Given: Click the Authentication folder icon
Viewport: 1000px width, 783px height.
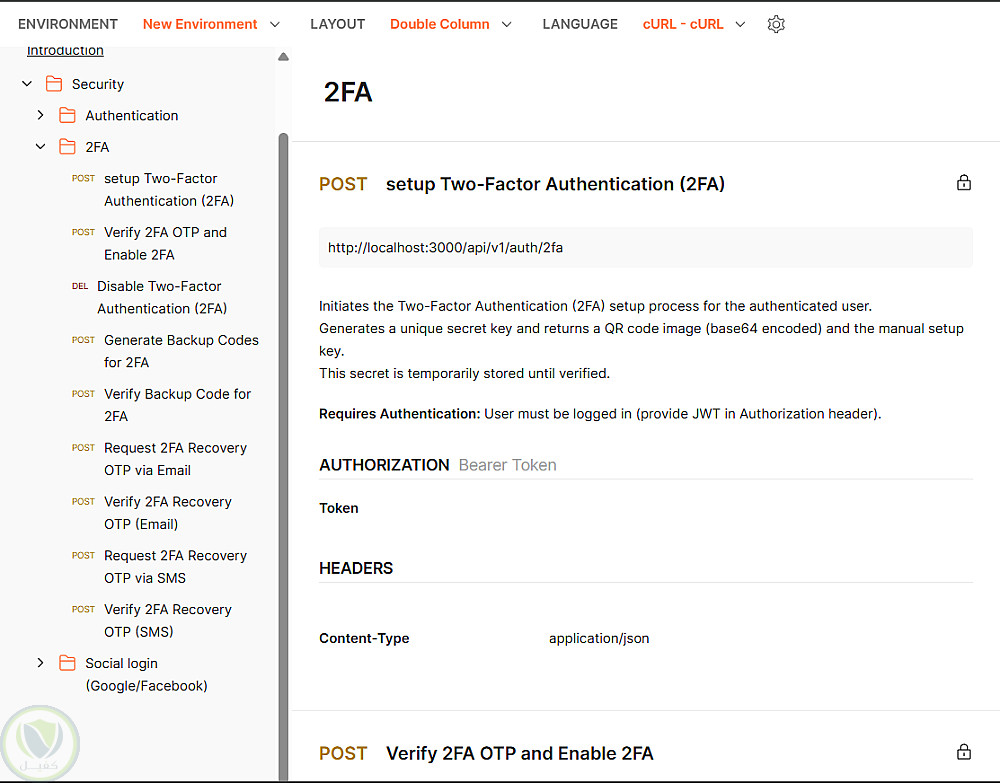Looking at the screenshot, I should pyautogui.click(x=68, y=115).
